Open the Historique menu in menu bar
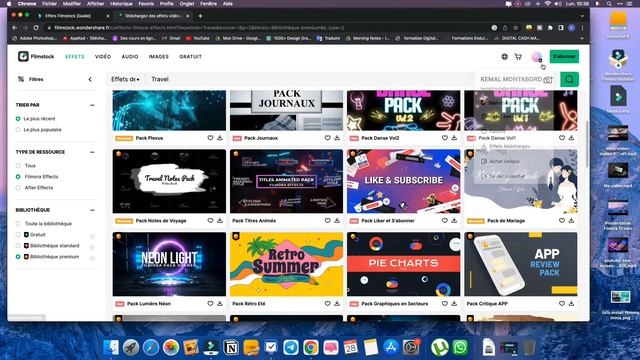Image resolution: width=640 pixels, height=360 pixels. [x=121, y=4]
